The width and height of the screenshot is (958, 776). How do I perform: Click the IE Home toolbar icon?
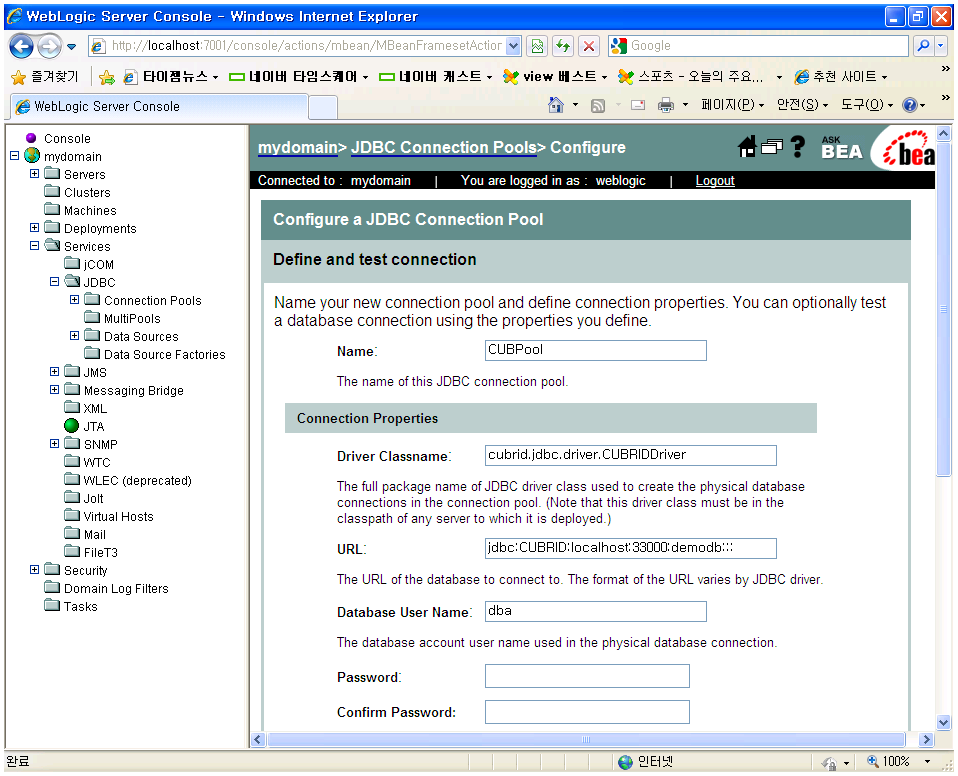555,105
